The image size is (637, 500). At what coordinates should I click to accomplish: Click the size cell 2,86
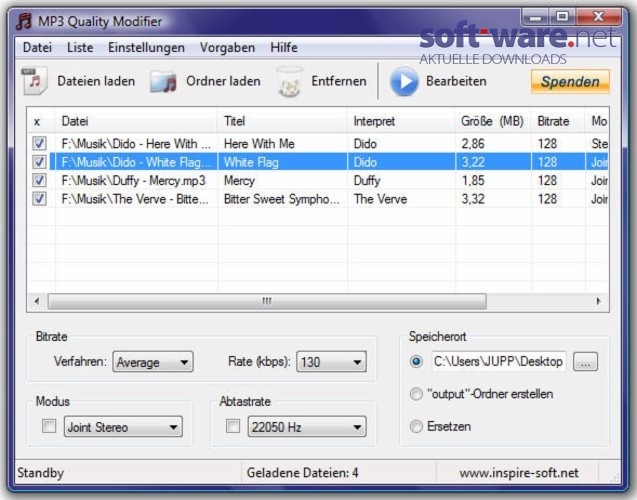[x=473, y=144]
